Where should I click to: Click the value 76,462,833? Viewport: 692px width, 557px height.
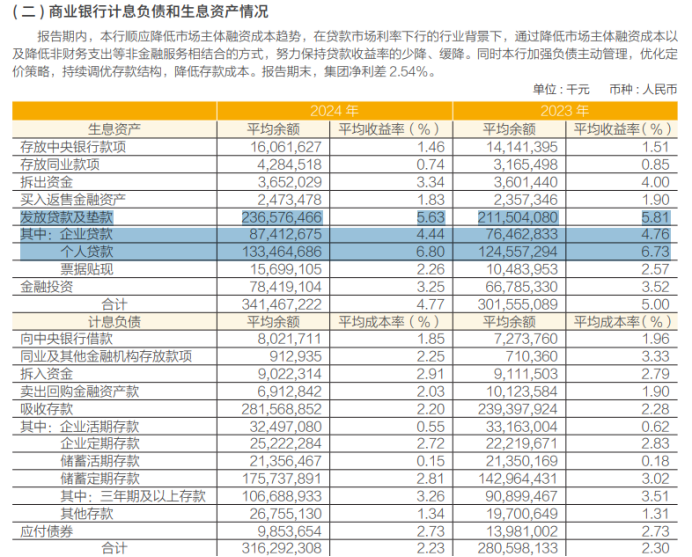click(x=522, y=234)
